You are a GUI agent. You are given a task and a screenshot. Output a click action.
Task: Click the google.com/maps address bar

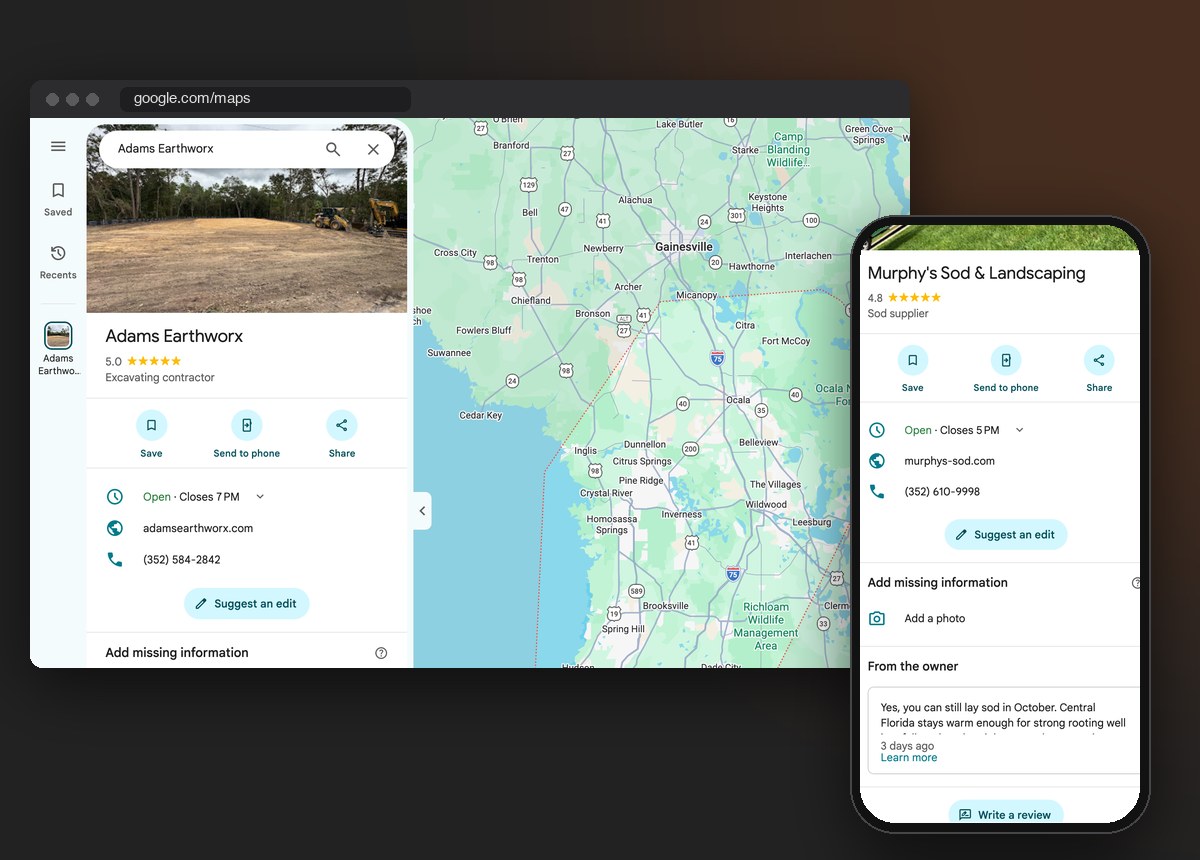pyautogui.click(x=265, y=99)
